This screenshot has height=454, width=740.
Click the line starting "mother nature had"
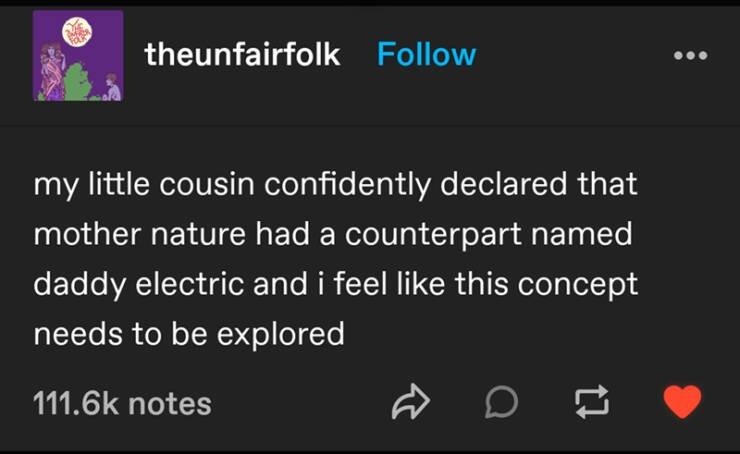(x=334, y=235)
